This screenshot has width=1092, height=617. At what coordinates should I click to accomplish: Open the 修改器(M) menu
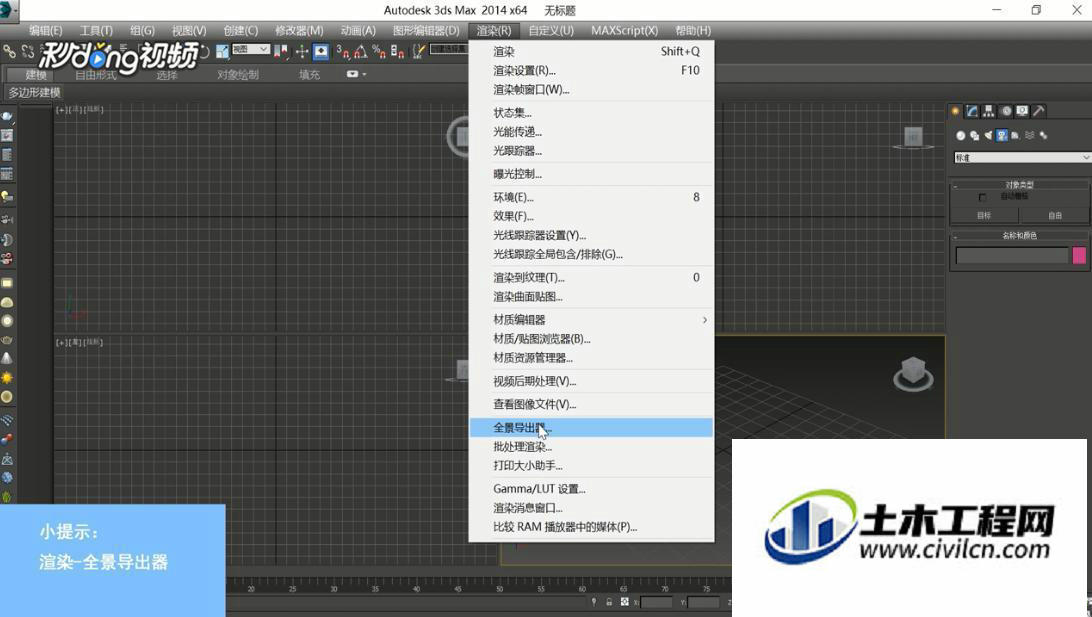pos(299,31)
